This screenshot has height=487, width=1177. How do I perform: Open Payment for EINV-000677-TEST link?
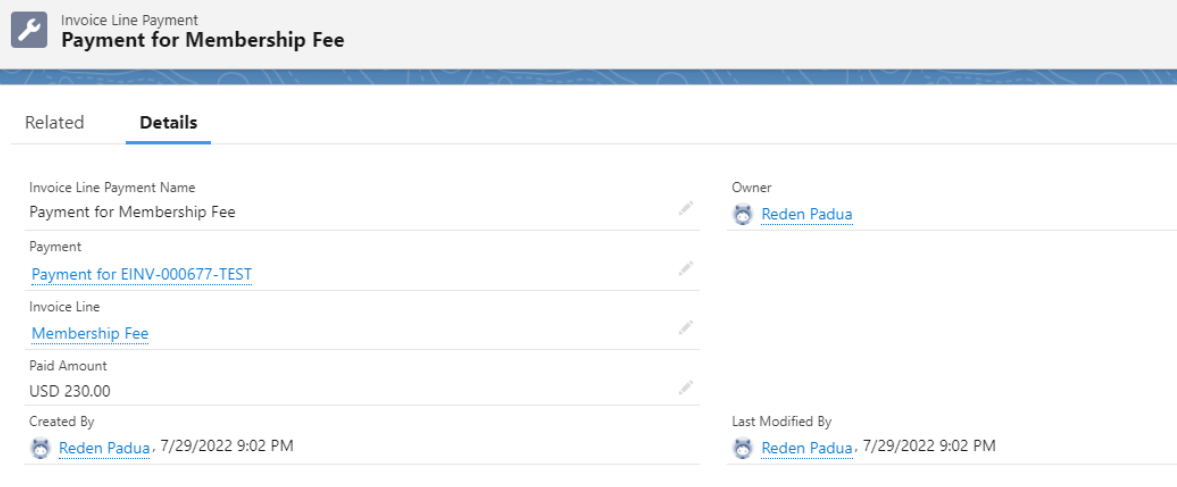[x=142, y=274]
